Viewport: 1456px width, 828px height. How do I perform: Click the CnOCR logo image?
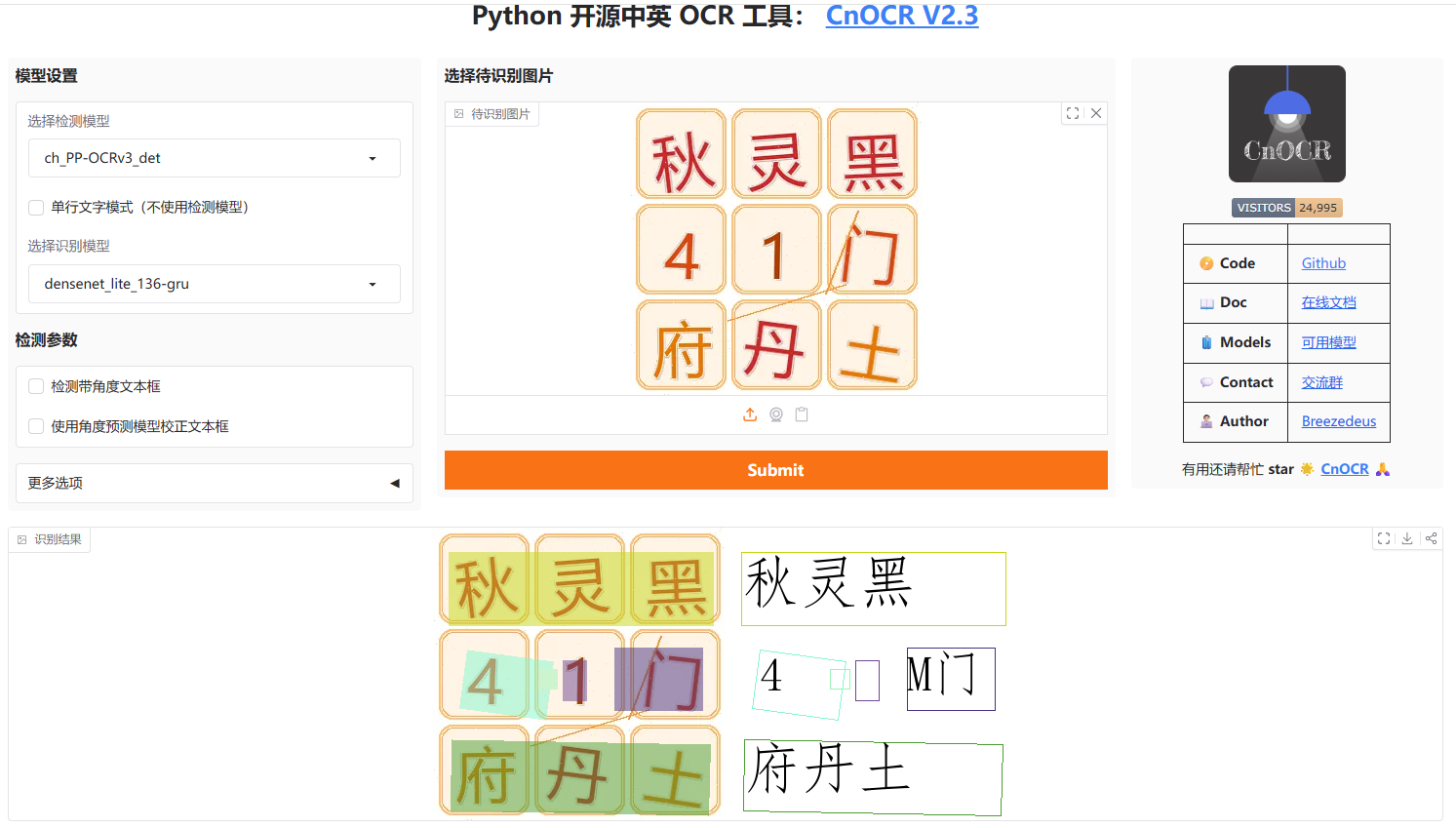(1286, 124)
